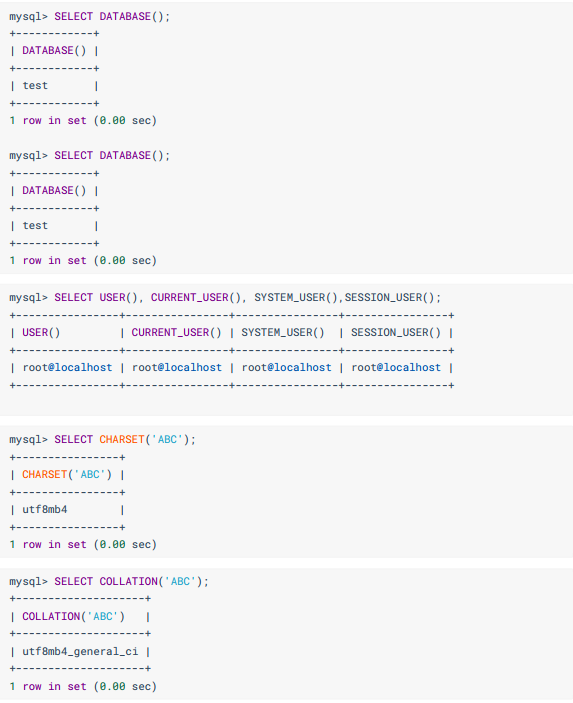This screenshot has width=573, height=703.
Task: Click the USER() column header
Action: point(41,333)
